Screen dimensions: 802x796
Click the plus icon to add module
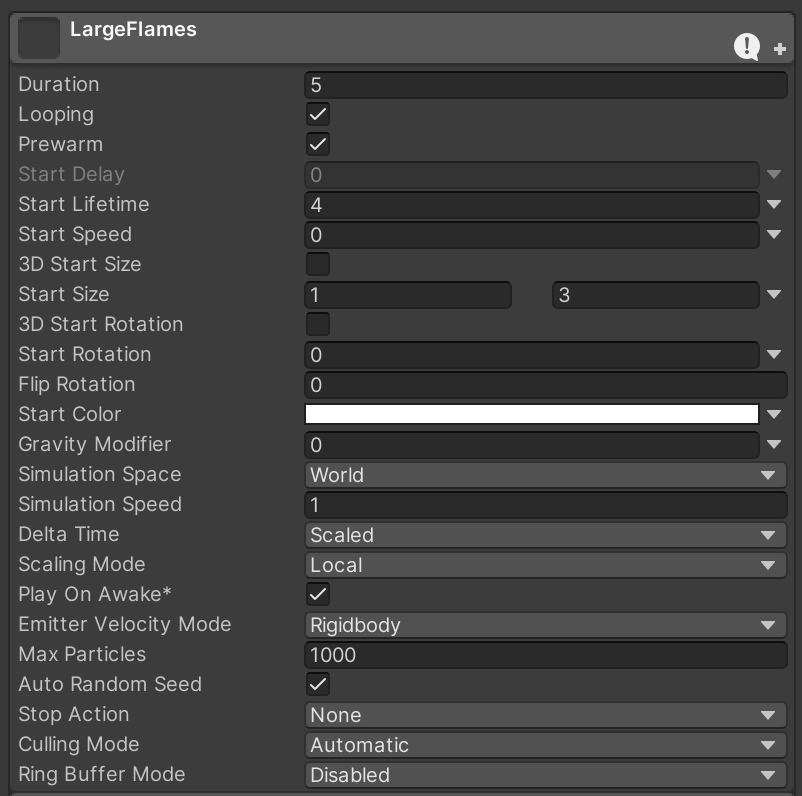pos(780,49)
